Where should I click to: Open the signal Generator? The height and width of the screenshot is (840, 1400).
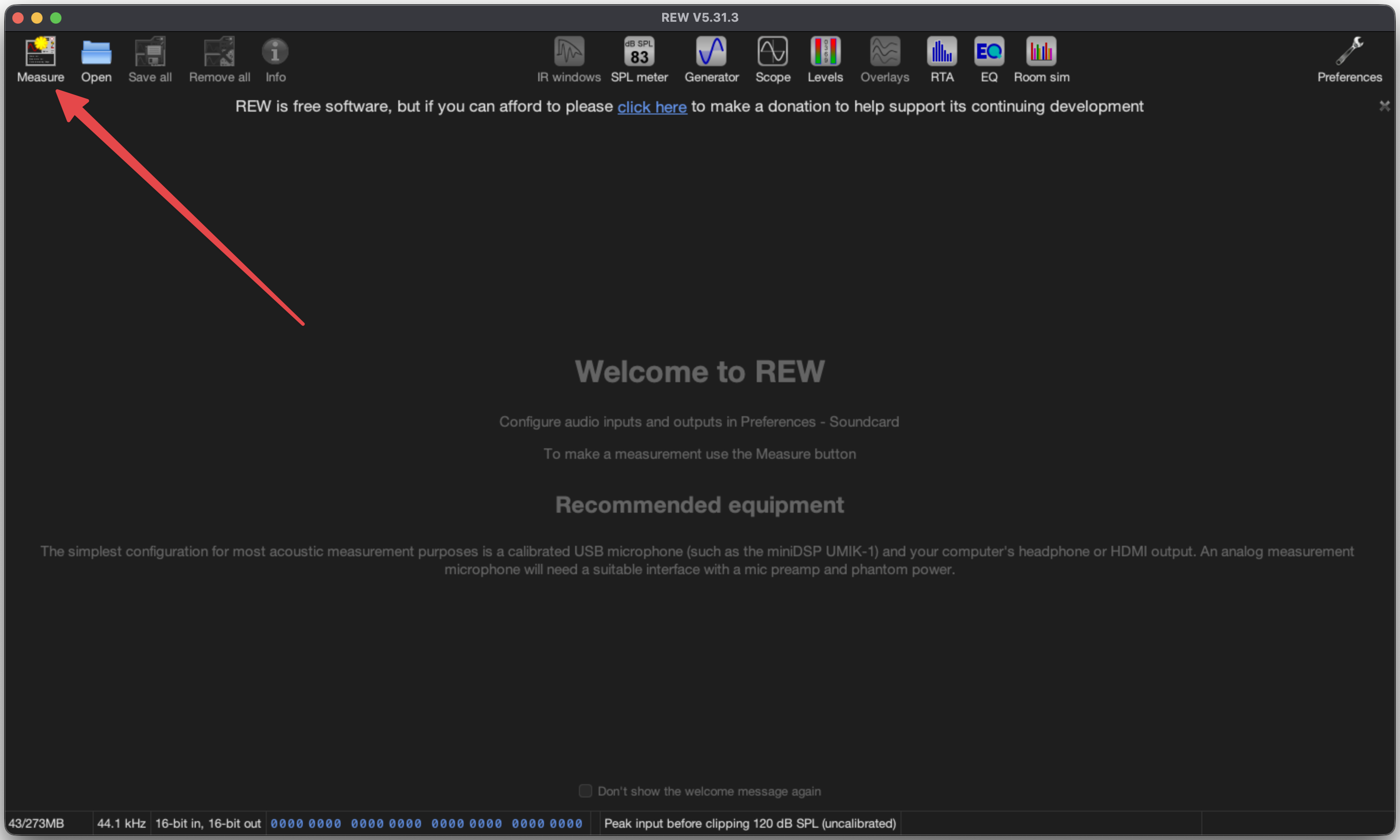click(711, 60)
